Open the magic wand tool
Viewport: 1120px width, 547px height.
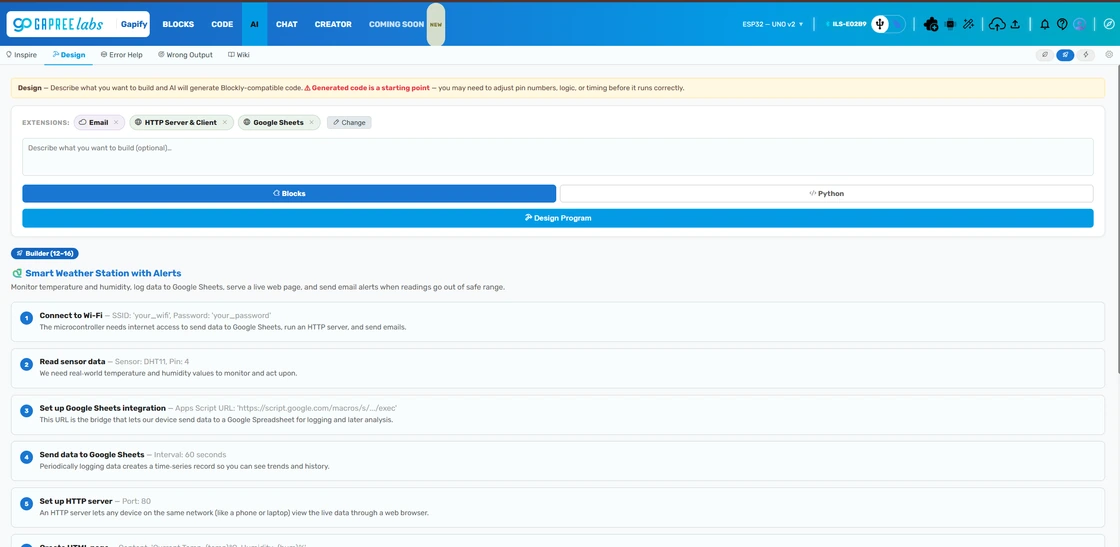click(x=969, y=24)
